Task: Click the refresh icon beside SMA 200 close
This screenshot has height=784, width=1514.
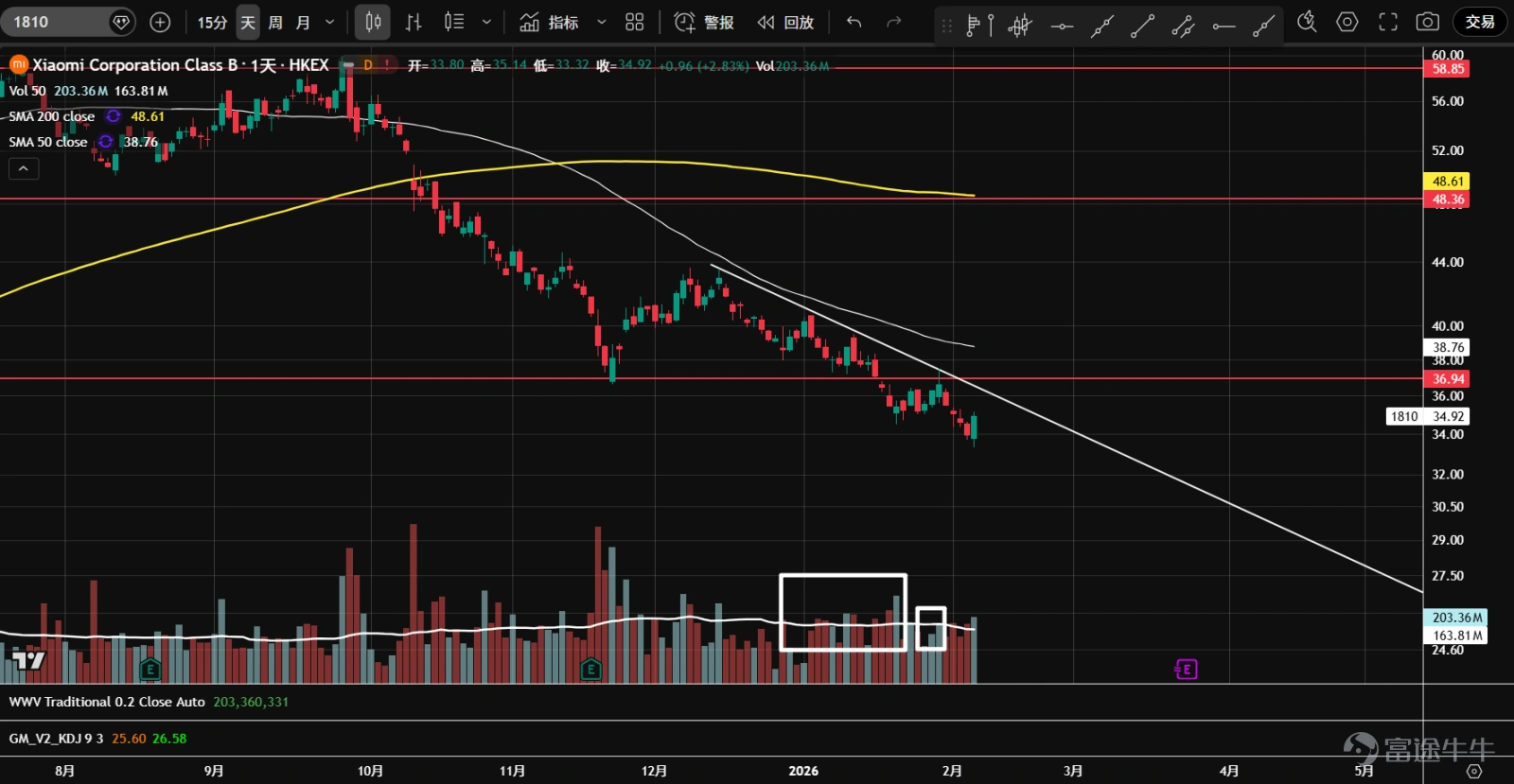Action: click(x=114, y=116)
